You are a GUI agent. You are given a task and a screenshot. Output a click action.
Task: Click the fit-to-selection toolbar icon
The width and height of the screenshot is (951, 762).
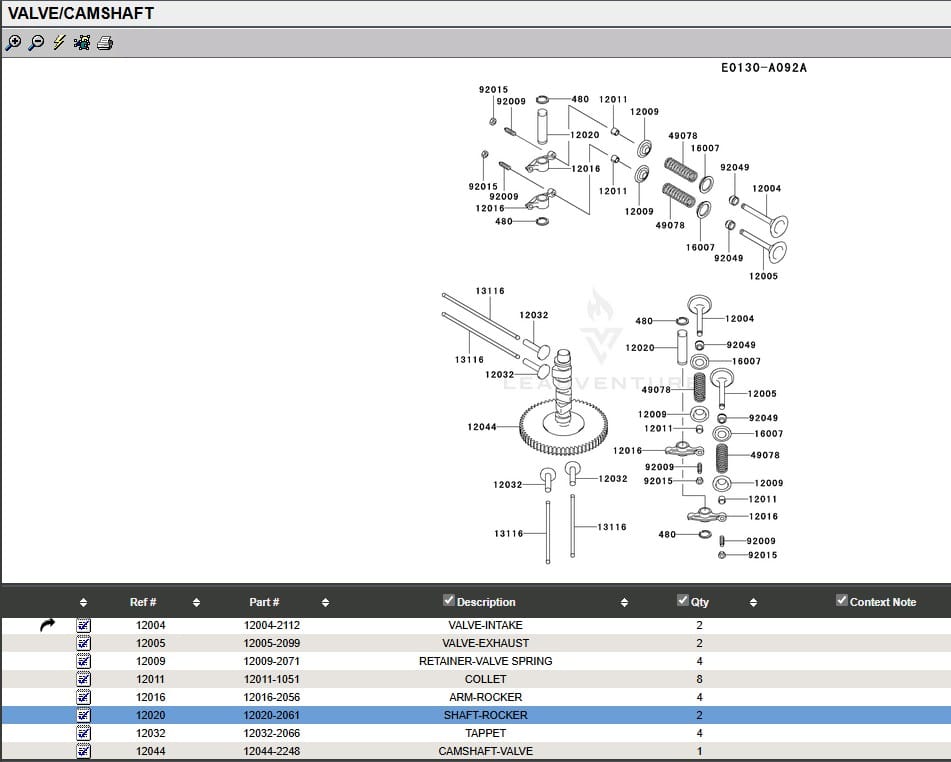coord(82,43)
